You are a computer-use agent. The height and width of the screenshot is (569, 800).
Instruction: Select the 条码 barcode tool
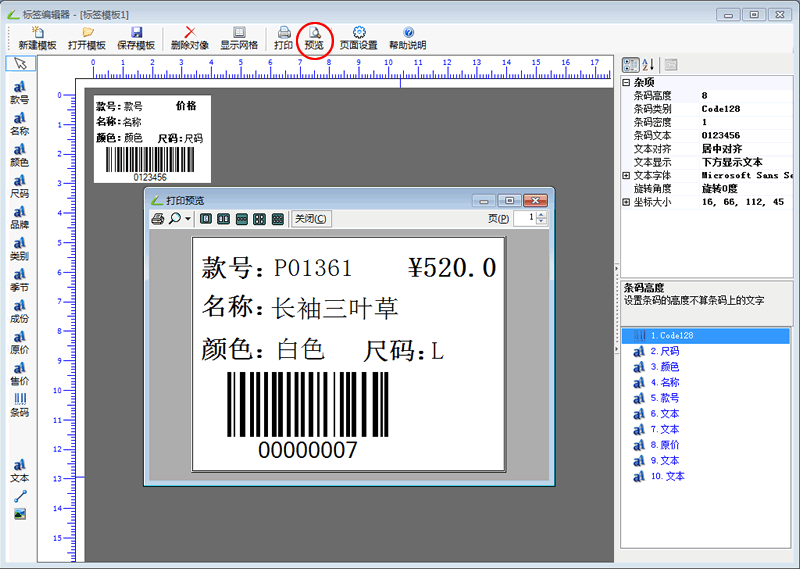[19, 405]
